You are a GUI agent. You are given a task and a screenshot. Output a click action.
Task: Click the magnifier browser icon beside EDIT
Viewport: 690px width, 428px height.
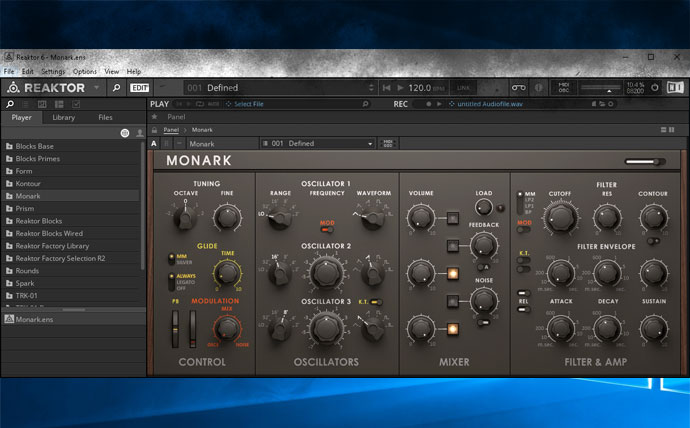(116, 88)
